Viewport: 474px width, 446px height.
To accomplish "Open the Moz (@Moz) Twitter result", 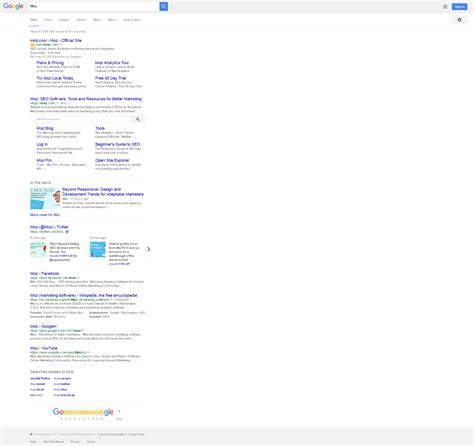I will tap(49, 227).
